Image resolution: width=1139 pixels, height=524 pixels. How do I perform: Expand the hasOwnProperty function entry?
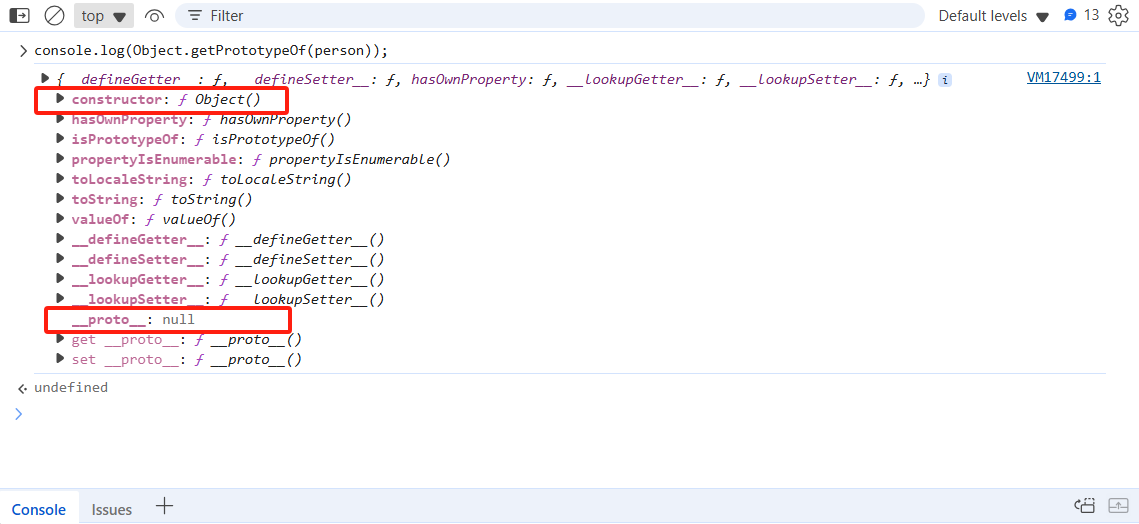pyautogui.click(x=60, y=119)
